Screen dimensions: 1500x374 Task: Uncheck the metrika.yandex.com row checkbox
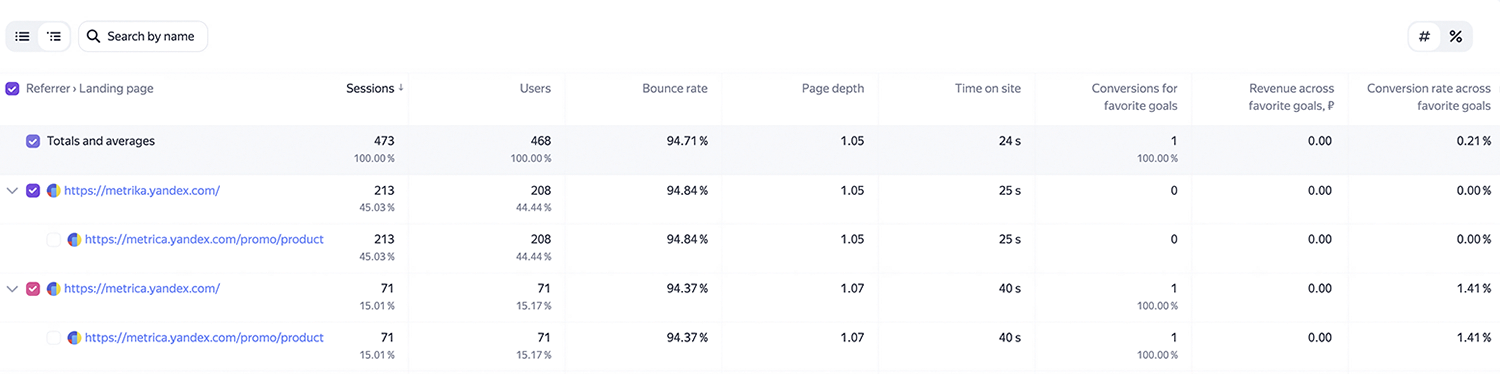pyautogui.click(x=33, y=190)
